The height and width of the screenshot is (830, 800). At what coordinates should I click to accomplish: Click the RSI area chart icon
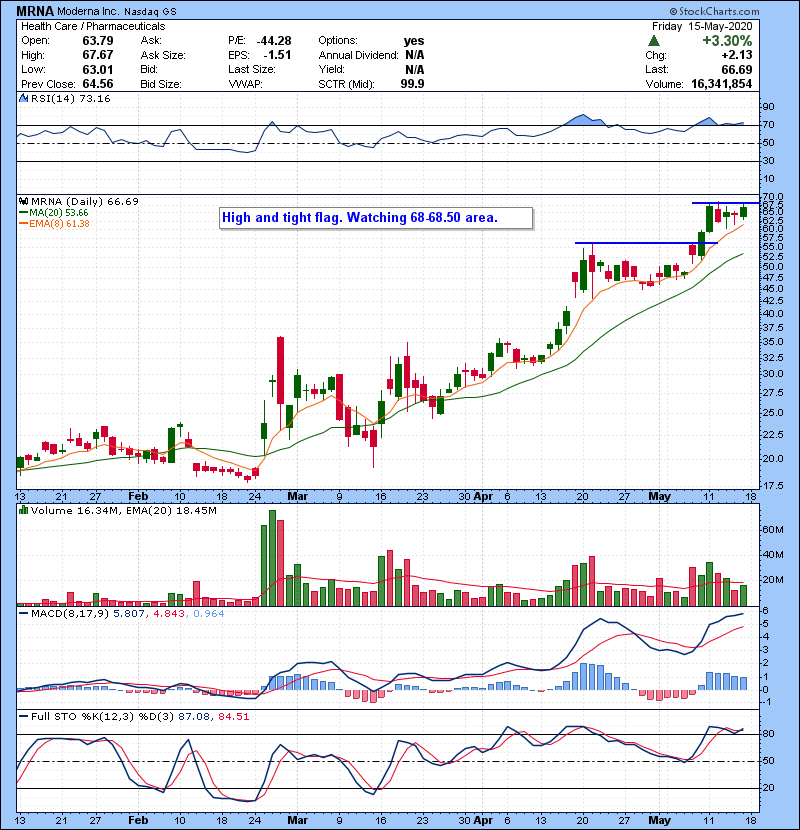tap(23, 98)
